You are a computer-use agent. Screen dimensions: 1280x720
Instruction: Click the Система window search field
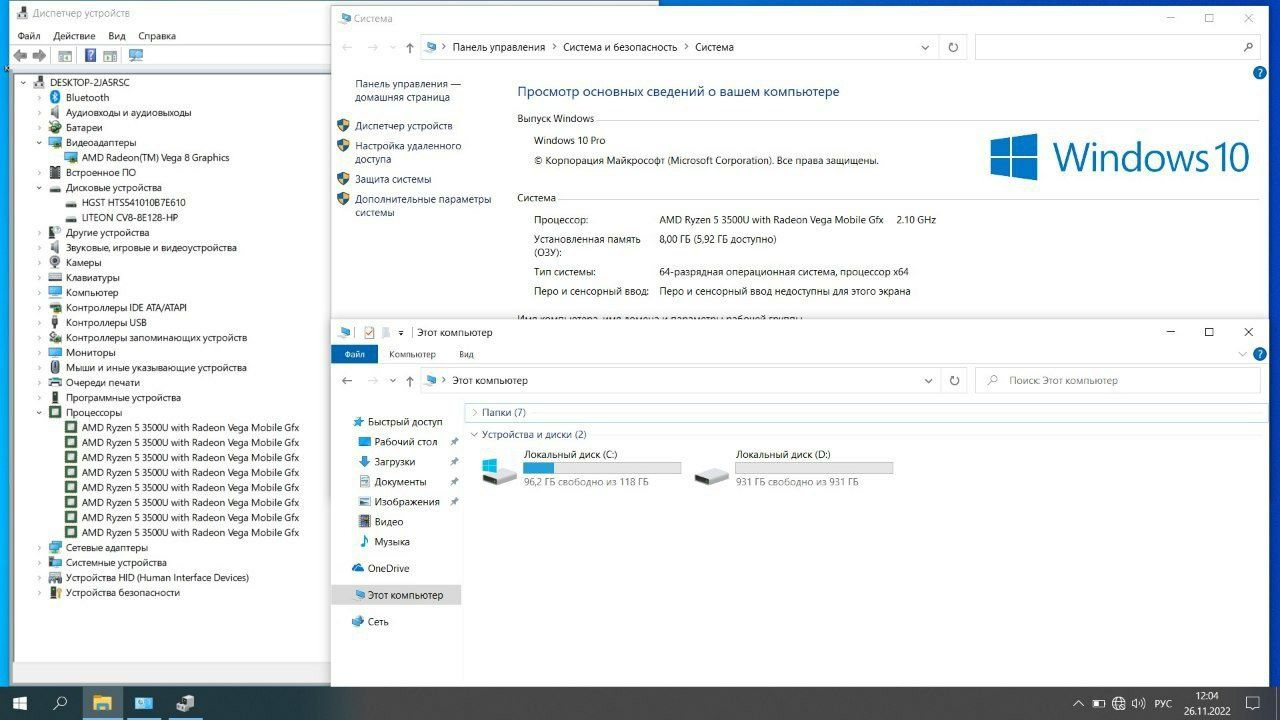tap(1117, 47)
